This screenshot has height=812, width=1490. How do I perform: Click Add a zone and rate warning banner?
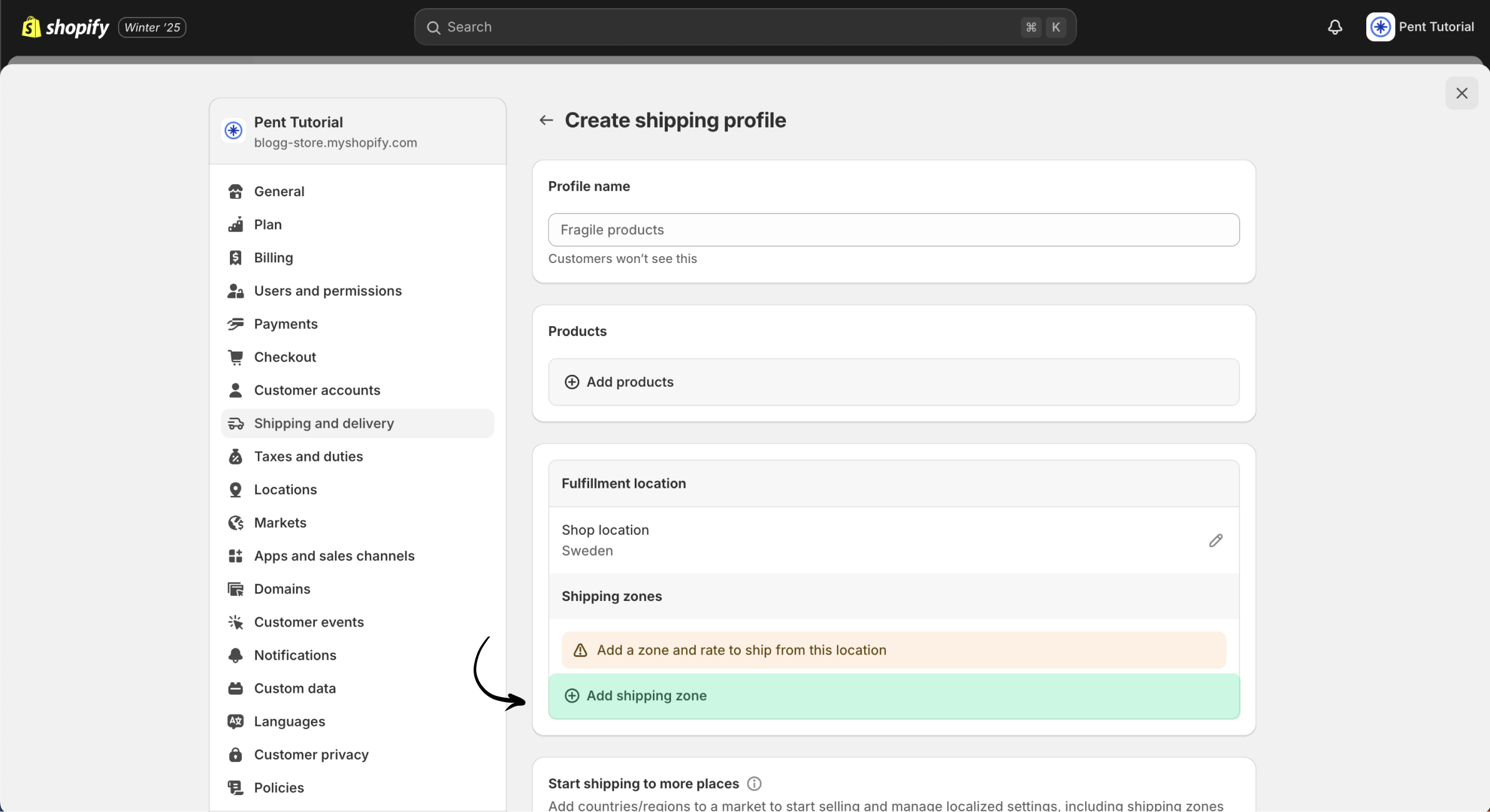[893, 650]
